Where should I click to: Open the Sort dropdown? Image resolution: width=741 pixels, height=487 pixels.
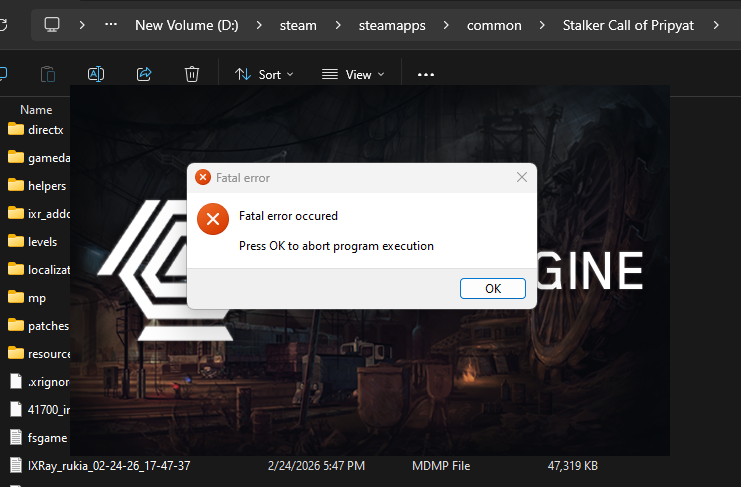click(264, 75)
